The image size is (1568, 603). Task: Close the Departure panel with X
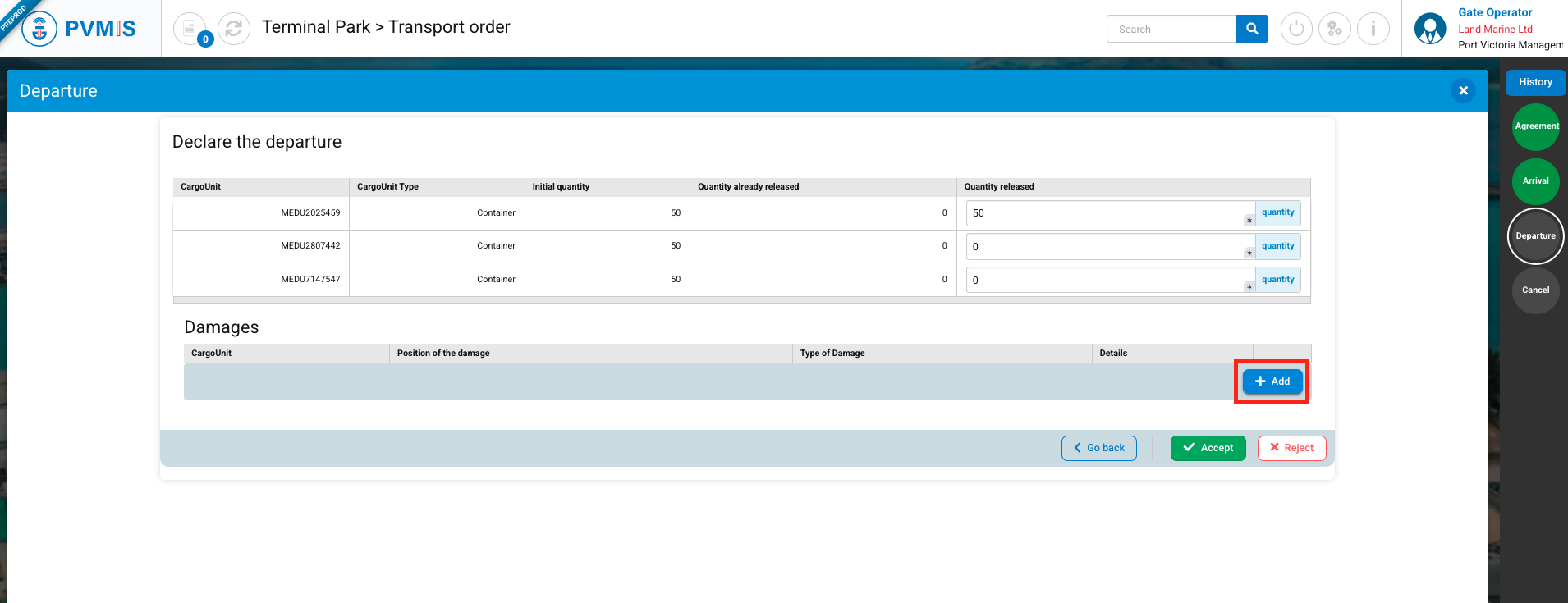(x=1463, y=90)
